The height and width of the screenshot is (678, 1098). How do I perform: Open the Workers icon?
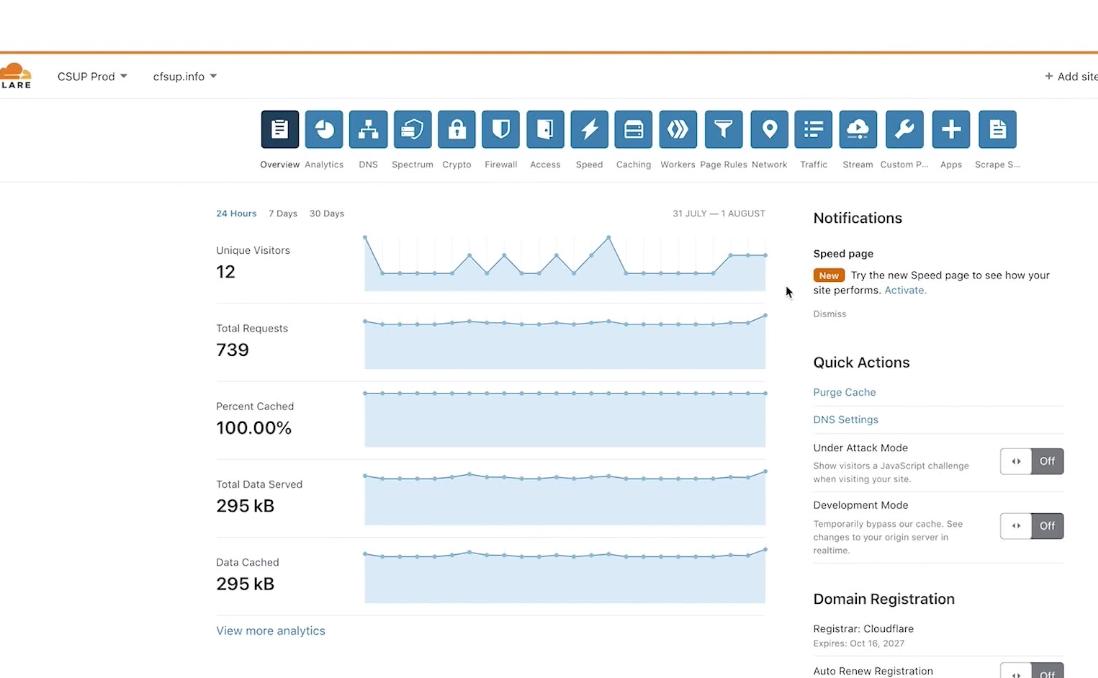coord(678,128)
